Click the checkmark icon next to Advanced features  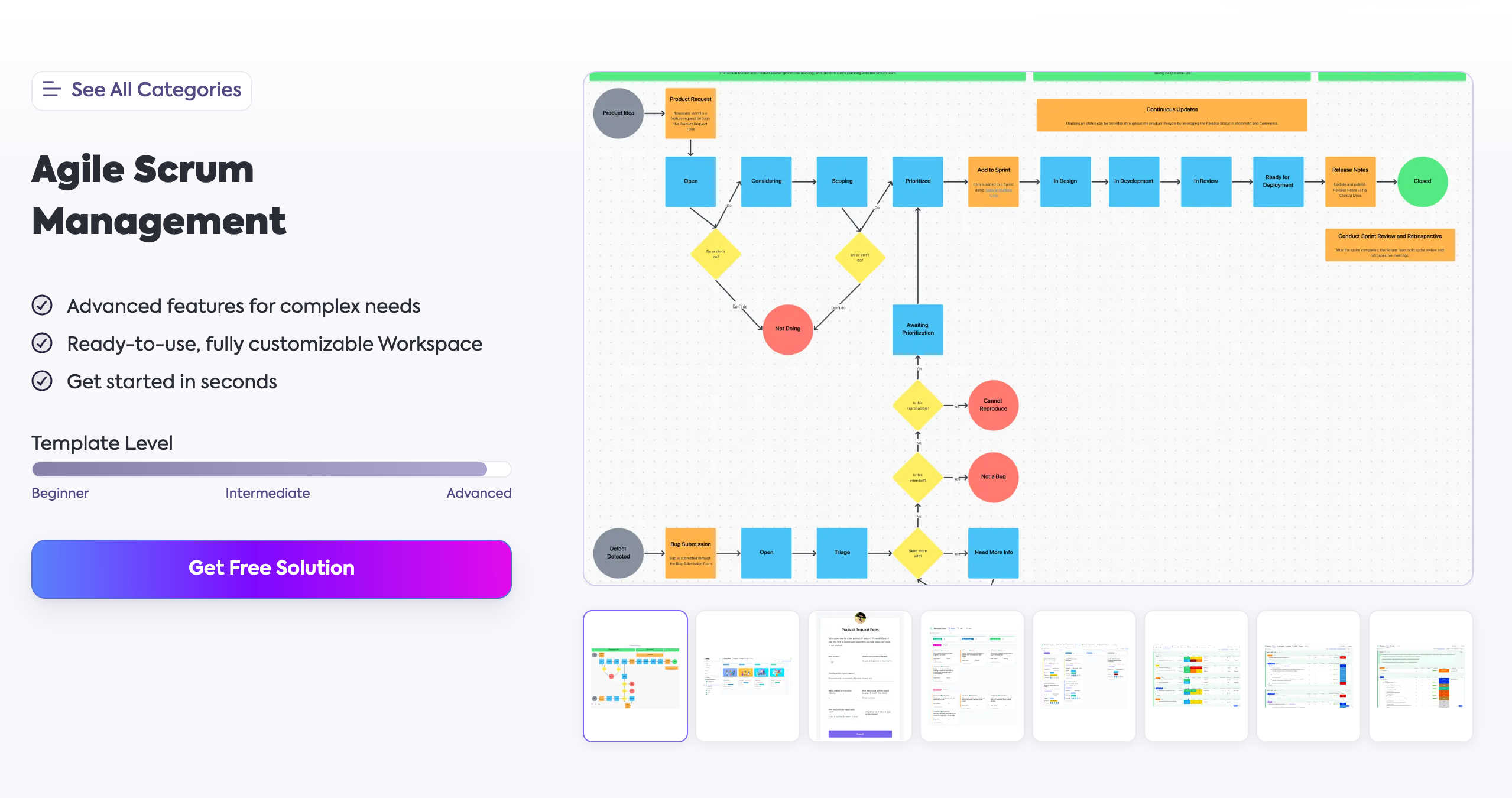[x=42, y=306]
